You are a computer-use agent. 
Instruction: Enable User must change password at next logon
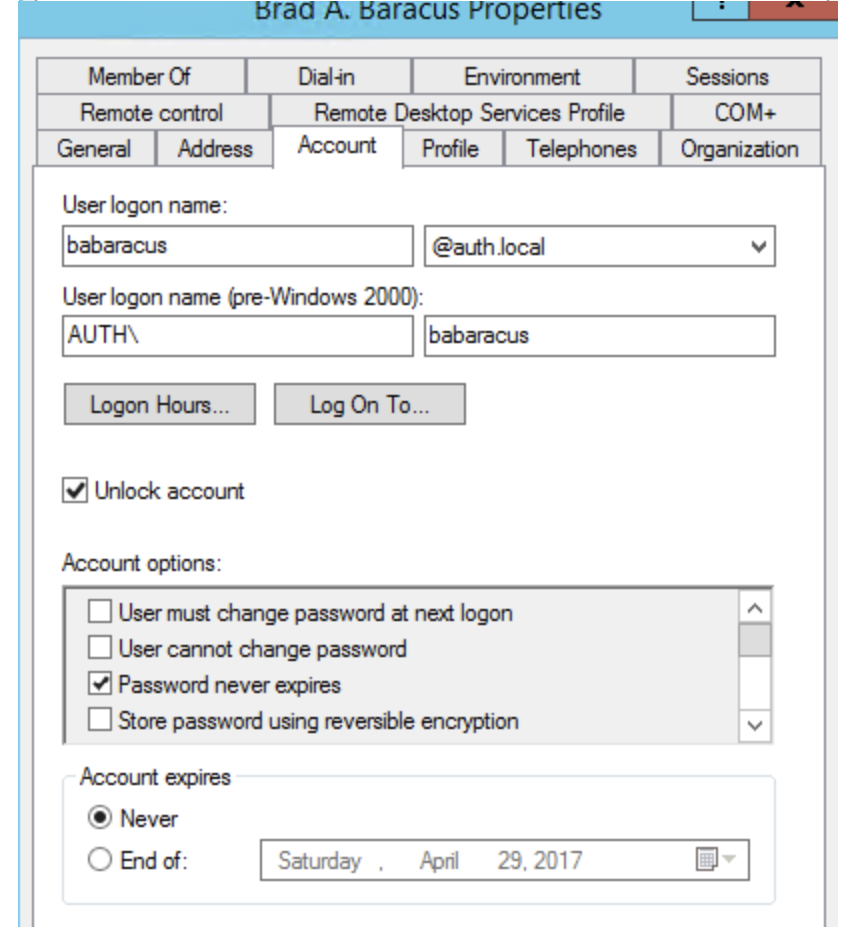pos(100,612)
